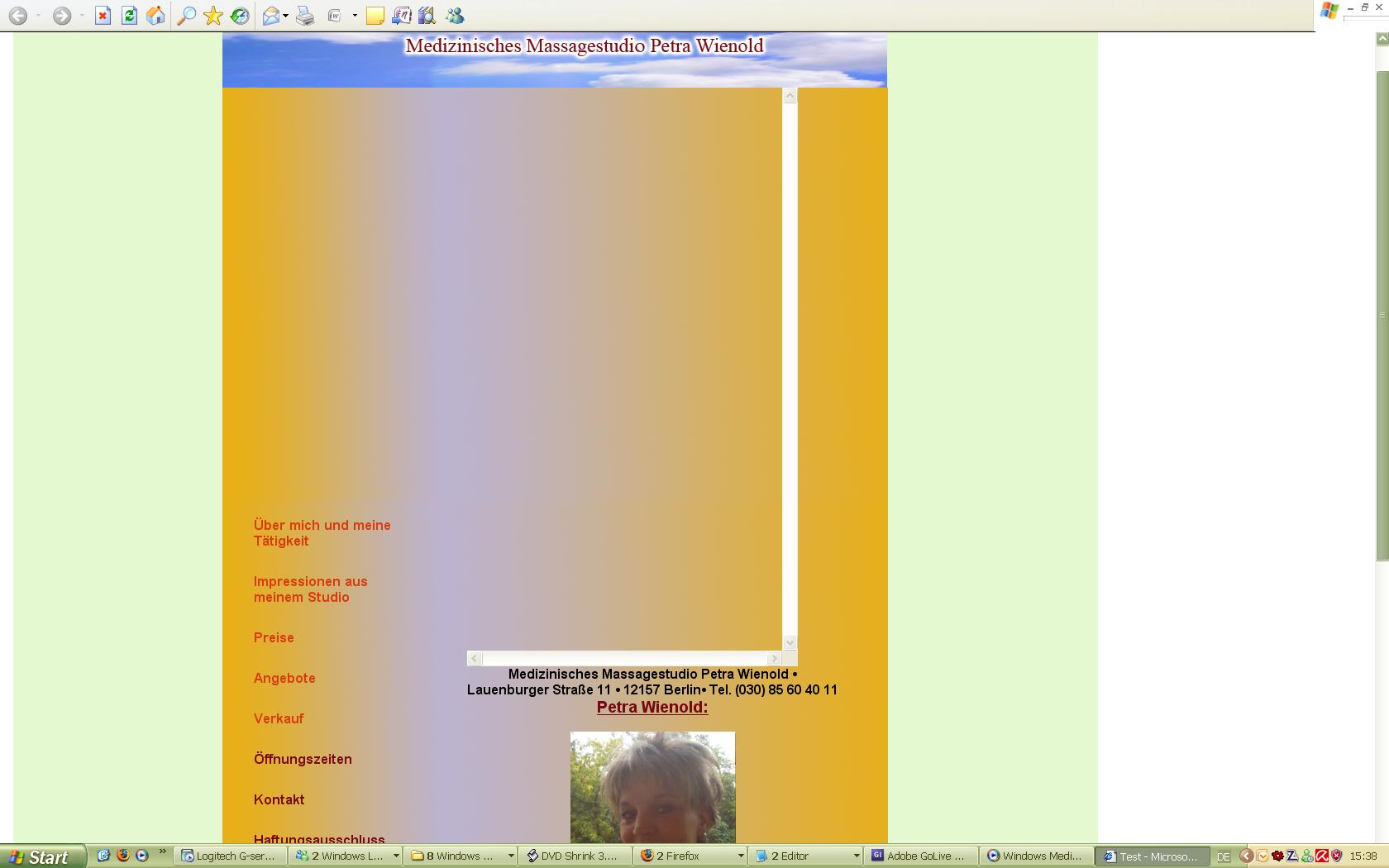Launch Internet Explorer from Quick Launch

[103, 856]
